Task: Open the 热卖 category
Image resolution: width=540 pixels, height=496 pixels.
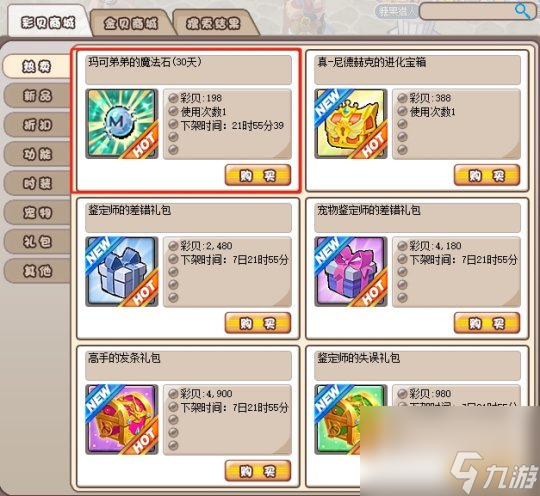Action: (x=37, y=66)
